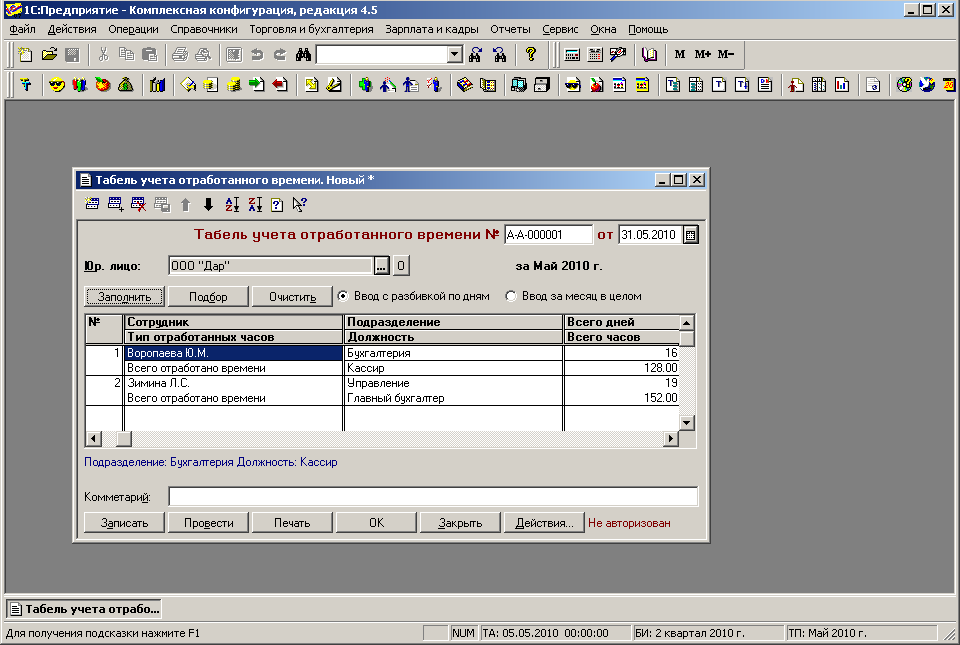The image size is (960, 645).
Task: Click the table's horizontal scrollbar thumb
Action: click(124, 439)
